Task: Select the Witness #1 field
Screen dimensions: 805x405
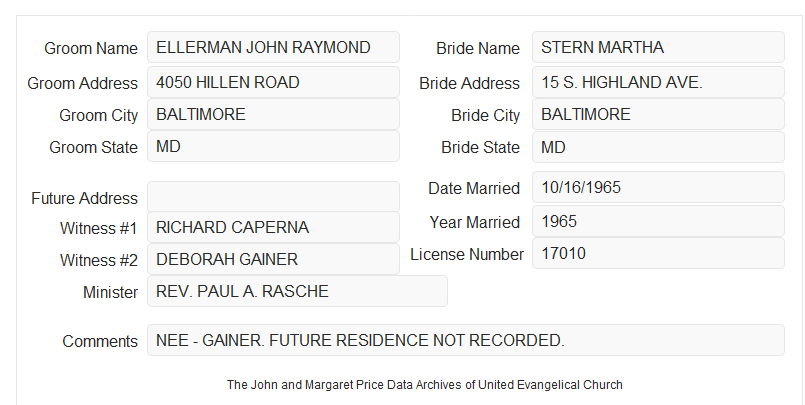Action: 273,227
